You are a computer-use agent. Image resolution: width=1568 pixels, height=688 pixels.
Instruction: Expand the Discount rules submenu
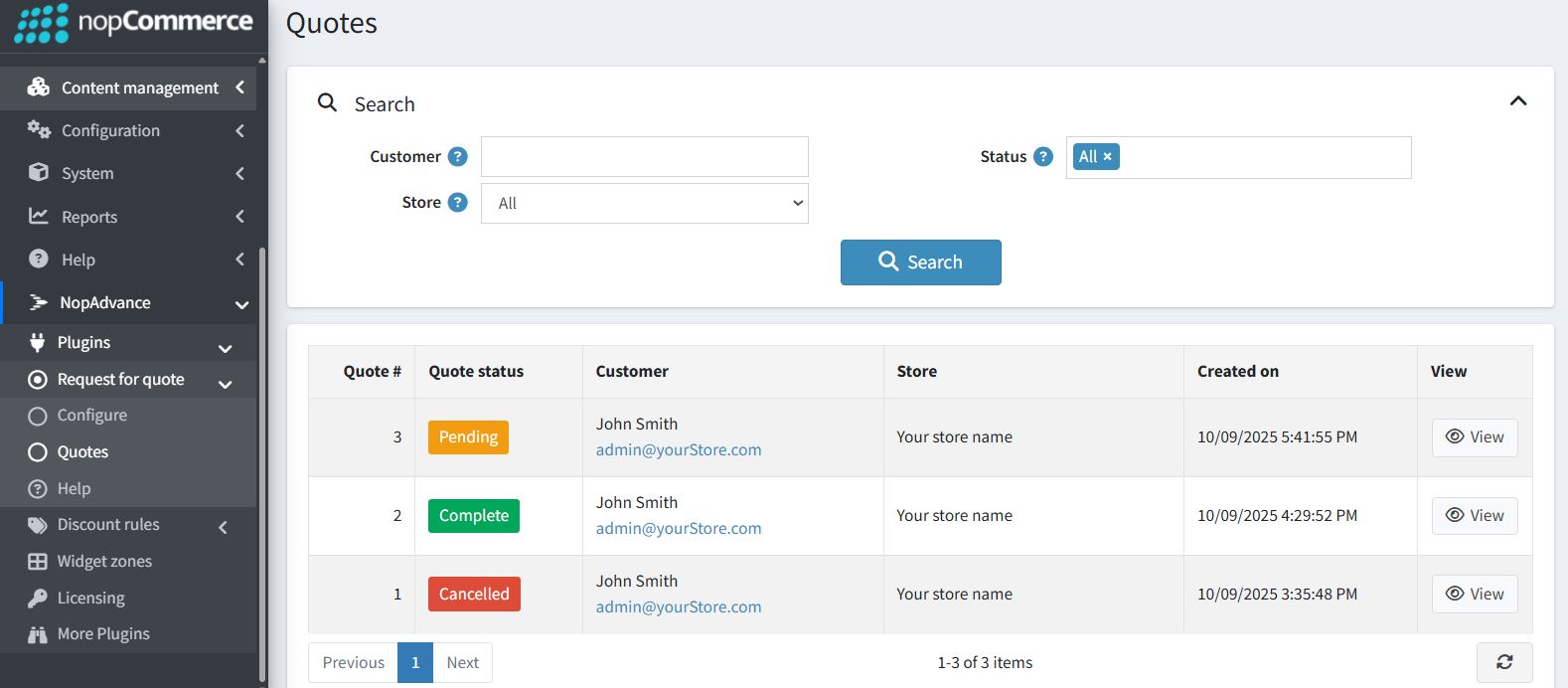tap(108, 525)
